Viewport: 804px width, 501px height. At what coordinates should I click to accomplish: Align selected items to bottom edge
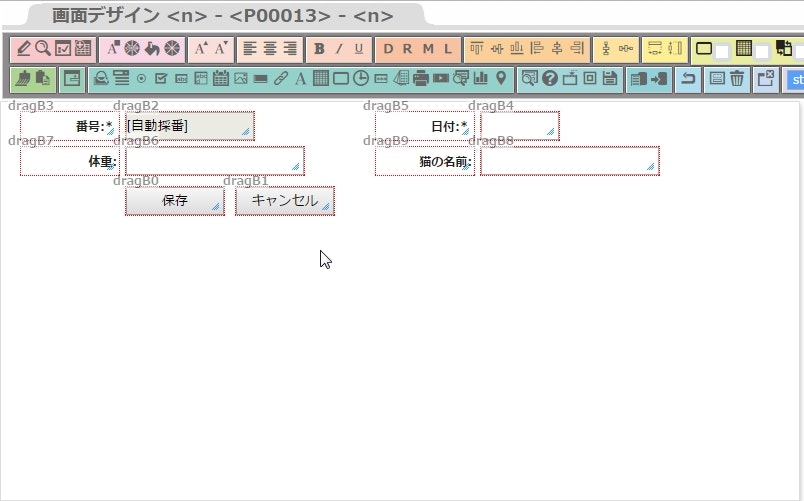[517, 49]
